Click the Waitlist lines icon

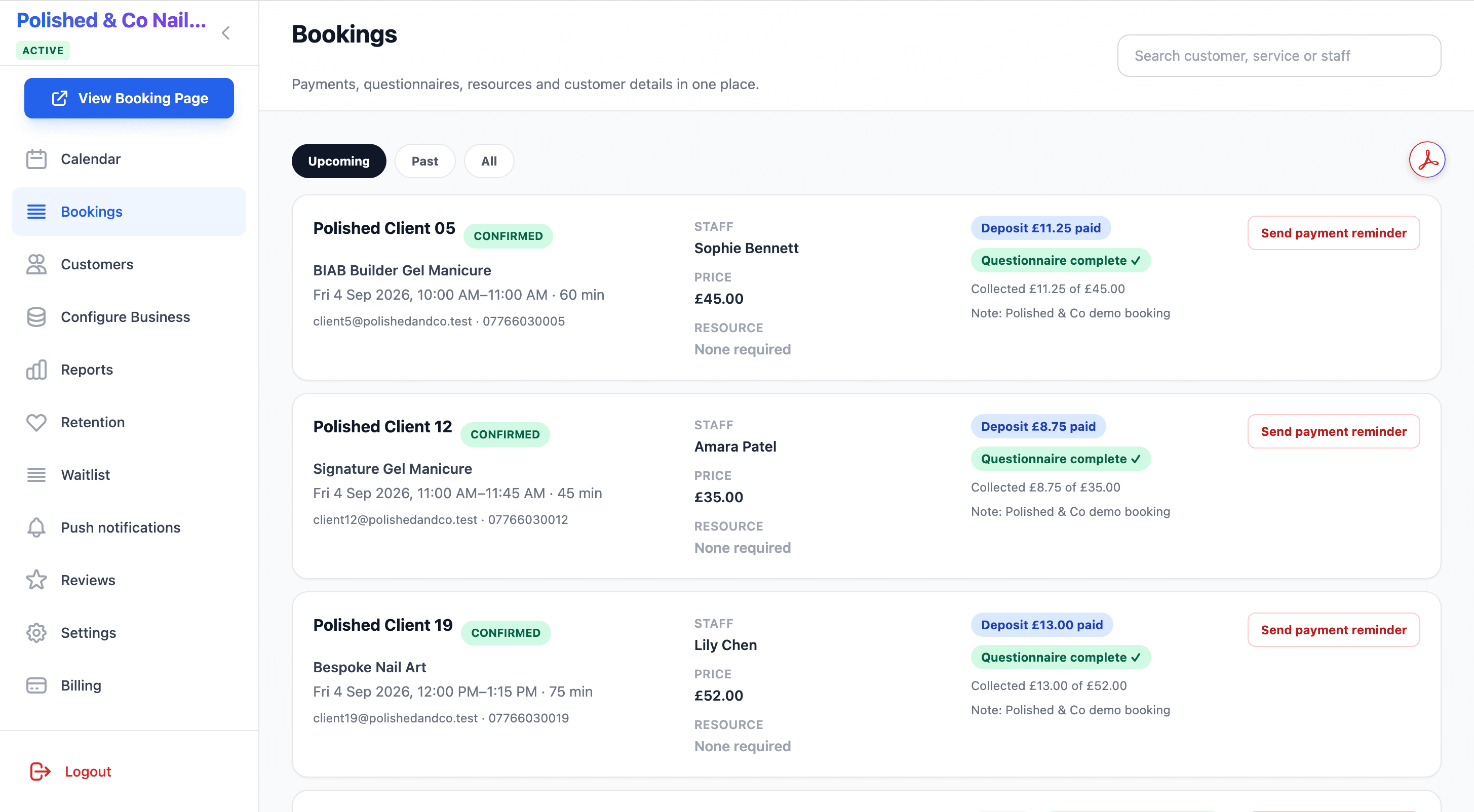point(36,475)
